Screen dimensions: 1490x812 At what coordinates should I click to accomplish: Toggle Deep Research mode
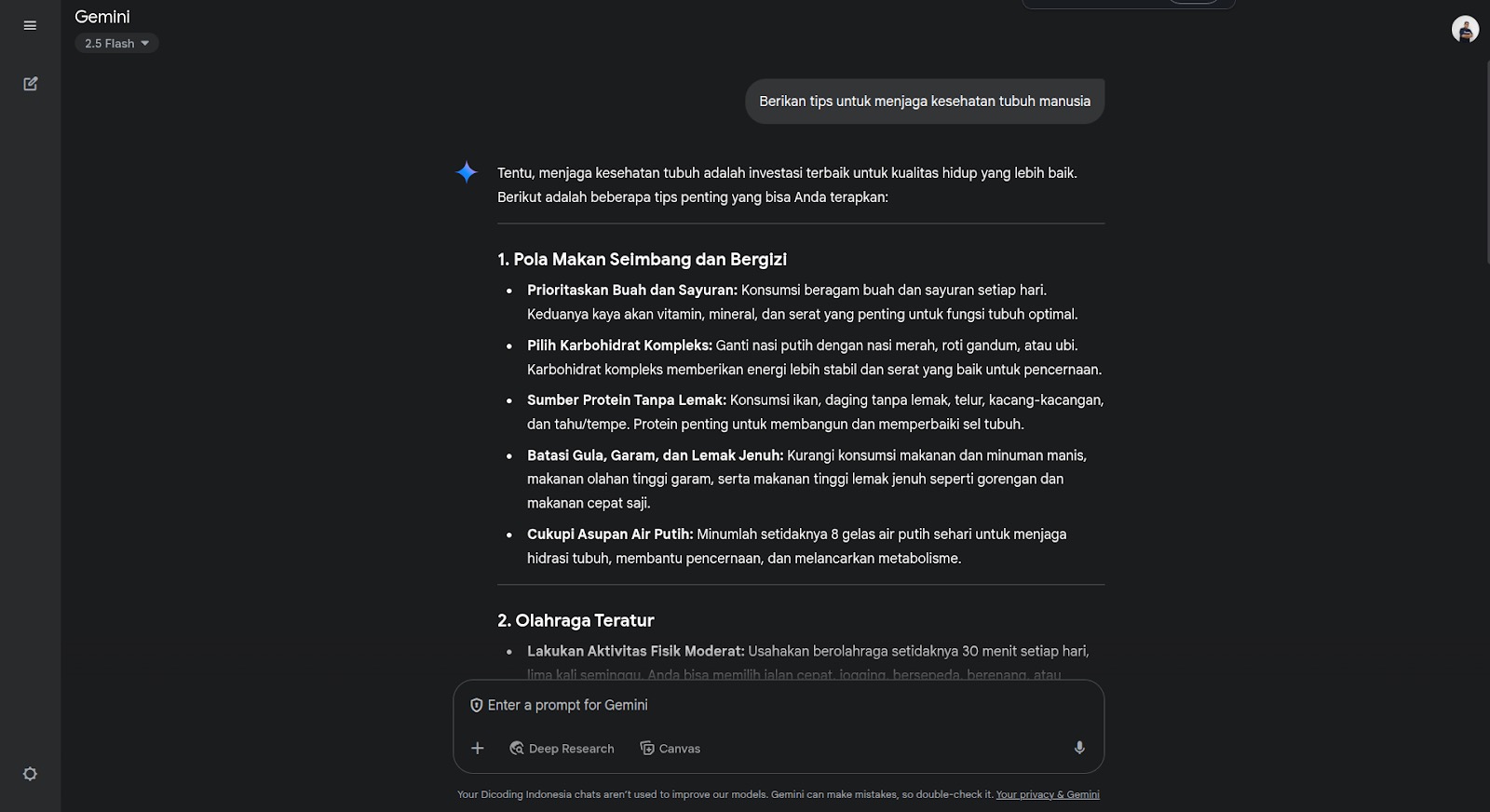[562, 748]
